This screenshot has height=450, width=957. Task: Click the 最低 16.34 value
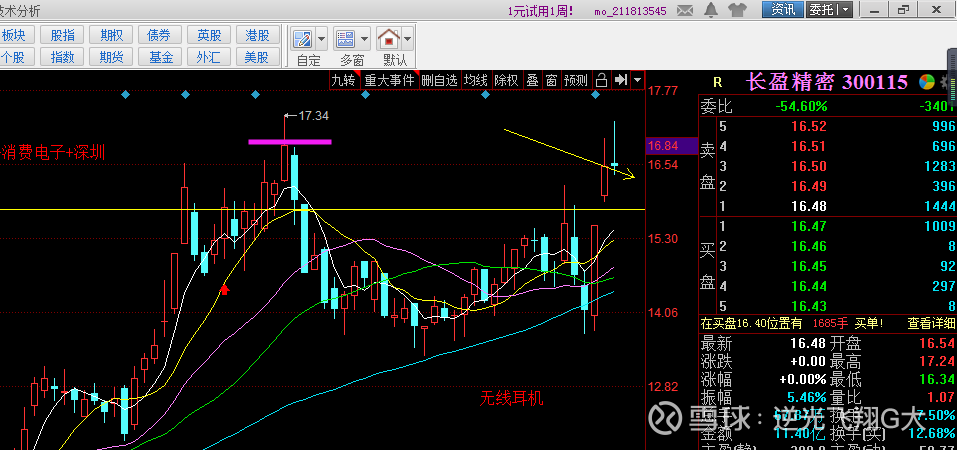(938, 380)
